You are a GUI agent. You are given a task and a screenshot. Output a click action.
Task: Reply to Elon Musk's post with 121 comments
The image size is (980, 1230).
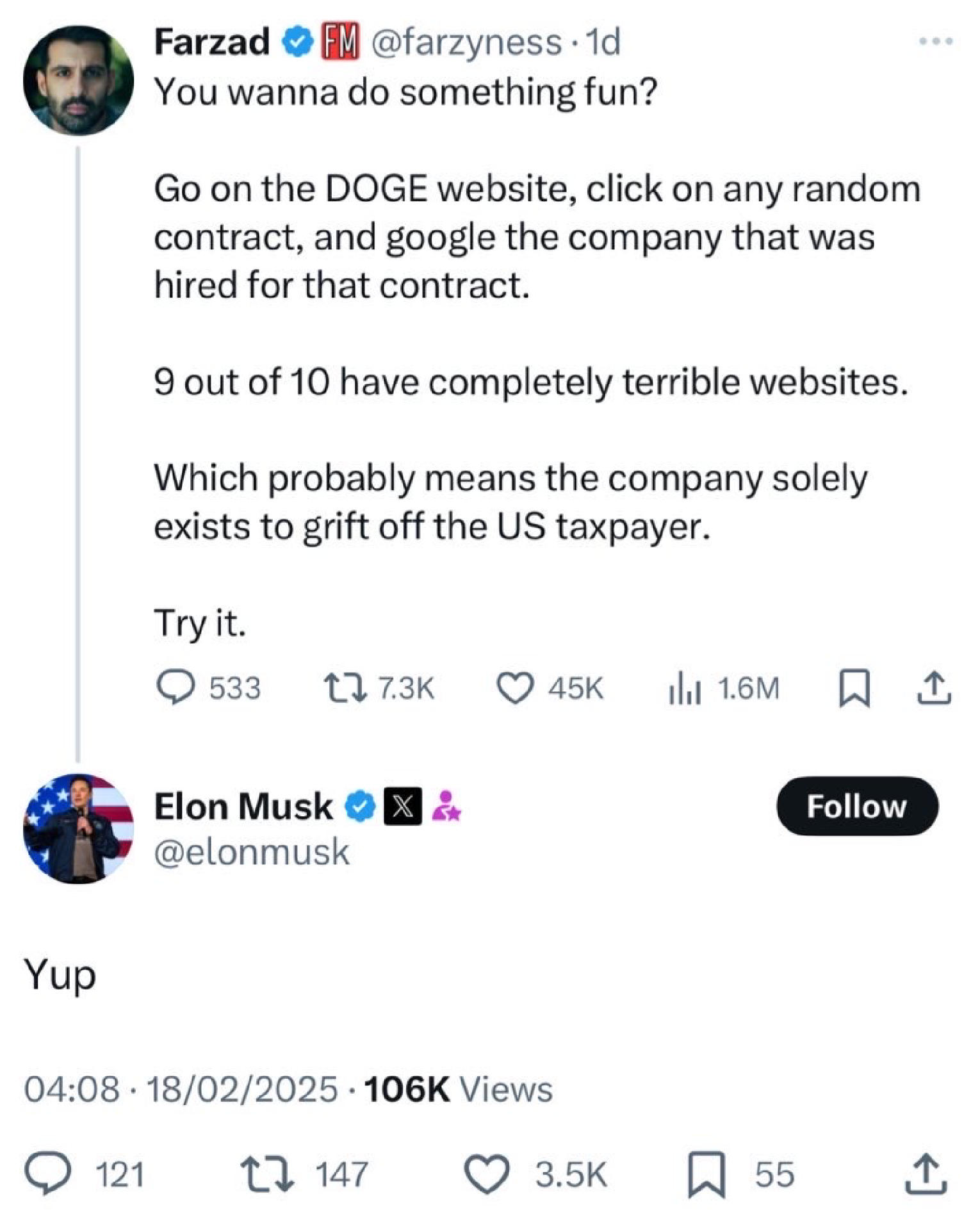[47, 1174]
